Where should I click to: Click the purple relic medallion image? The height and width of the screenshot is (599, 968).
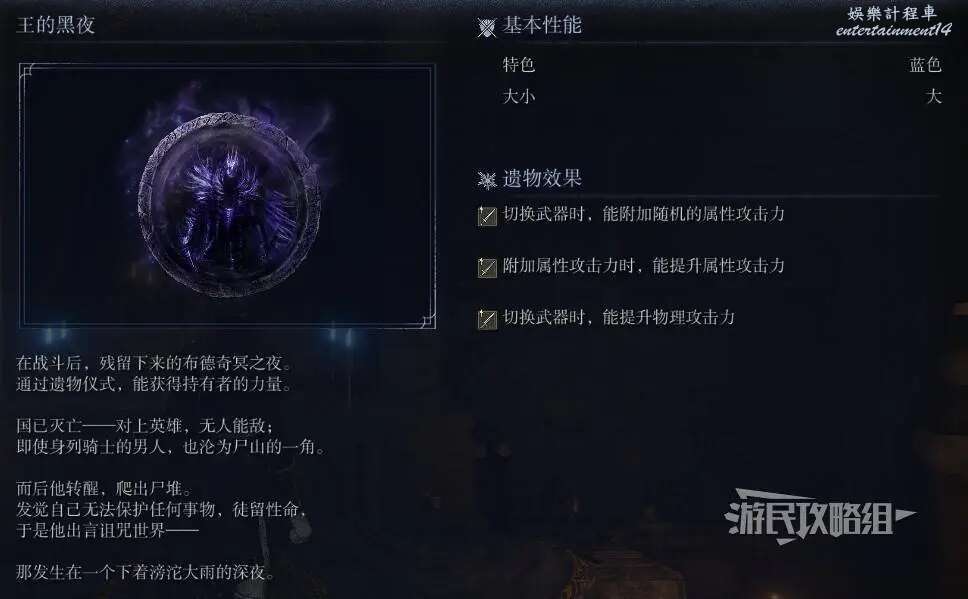click(x=228, y=204)
